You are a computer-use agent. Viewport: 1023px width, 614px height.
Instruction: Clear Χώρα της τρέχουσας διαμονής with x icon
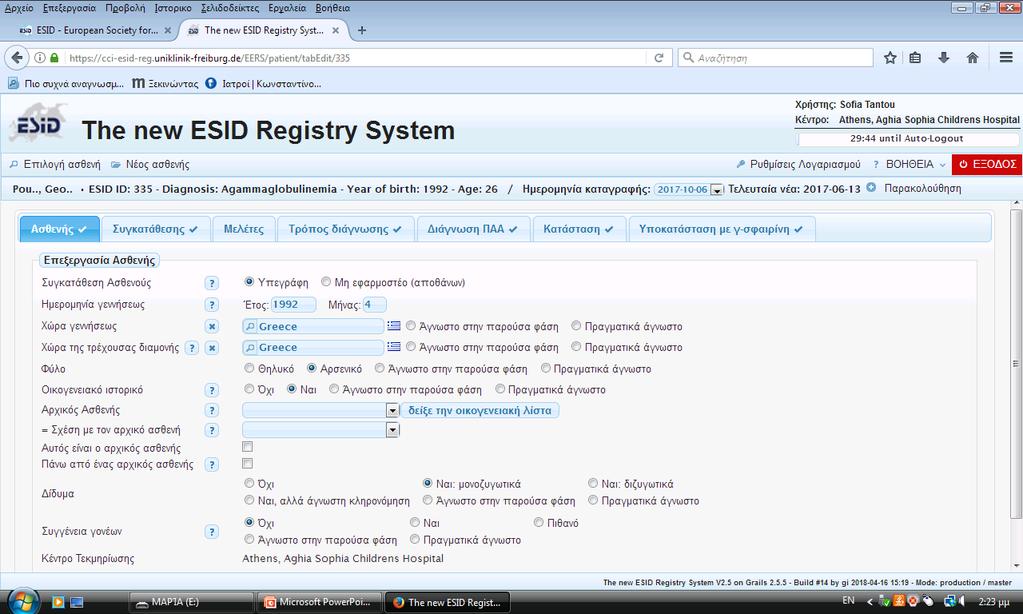211,348
